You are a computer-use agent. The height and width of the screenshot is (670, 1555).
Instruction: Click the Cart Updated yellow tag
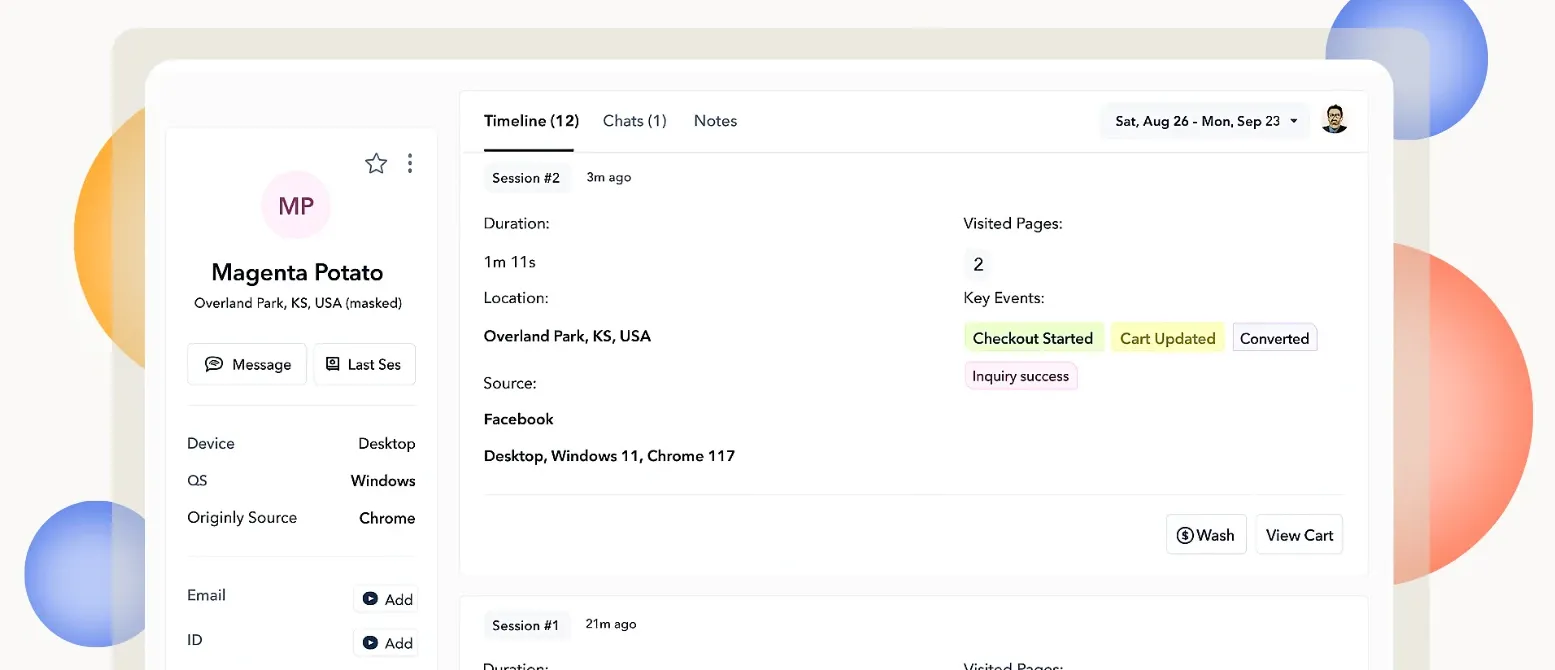1167,338
